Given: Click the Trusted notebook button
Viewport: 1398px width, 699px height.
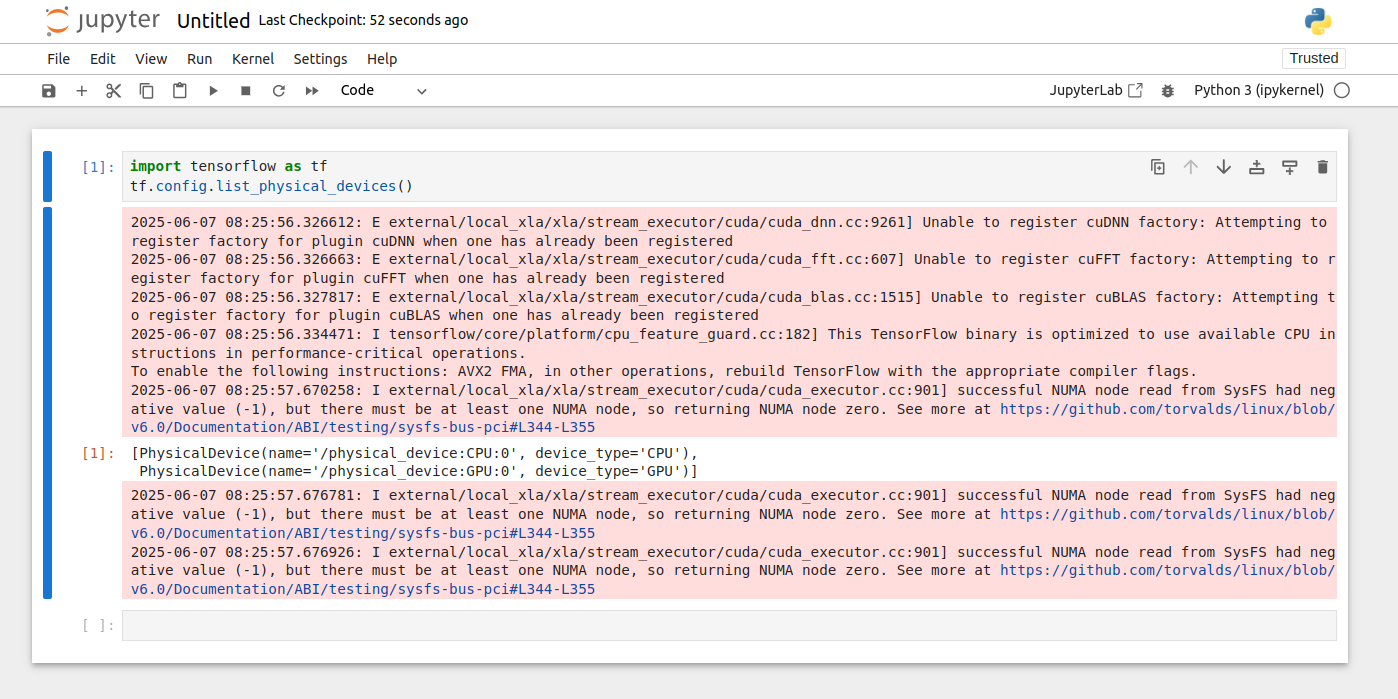Looking at the screenshot, I should [1313, 58].
